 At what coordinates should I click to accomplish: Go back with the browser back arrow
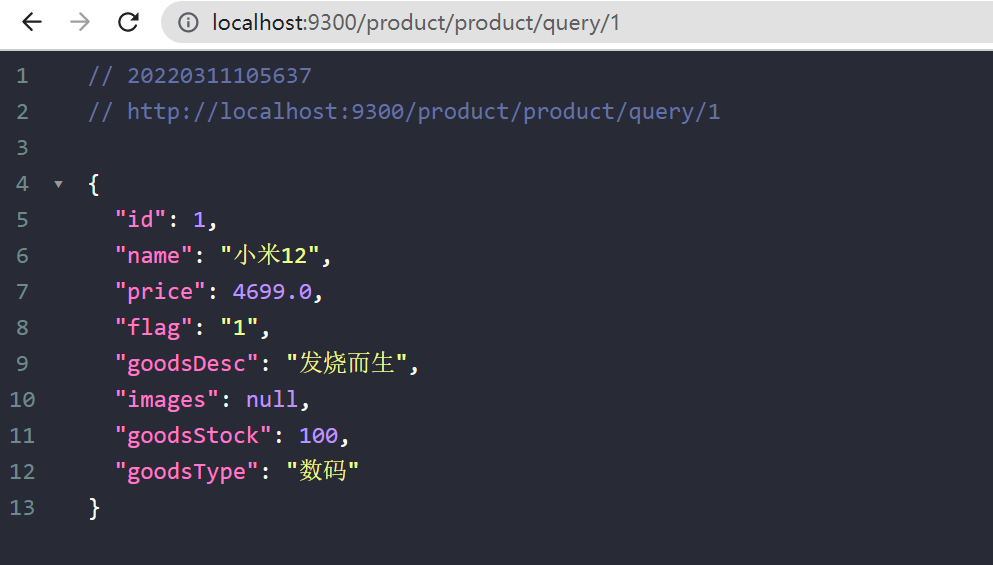pyautogui.click(x=32, y=22)
